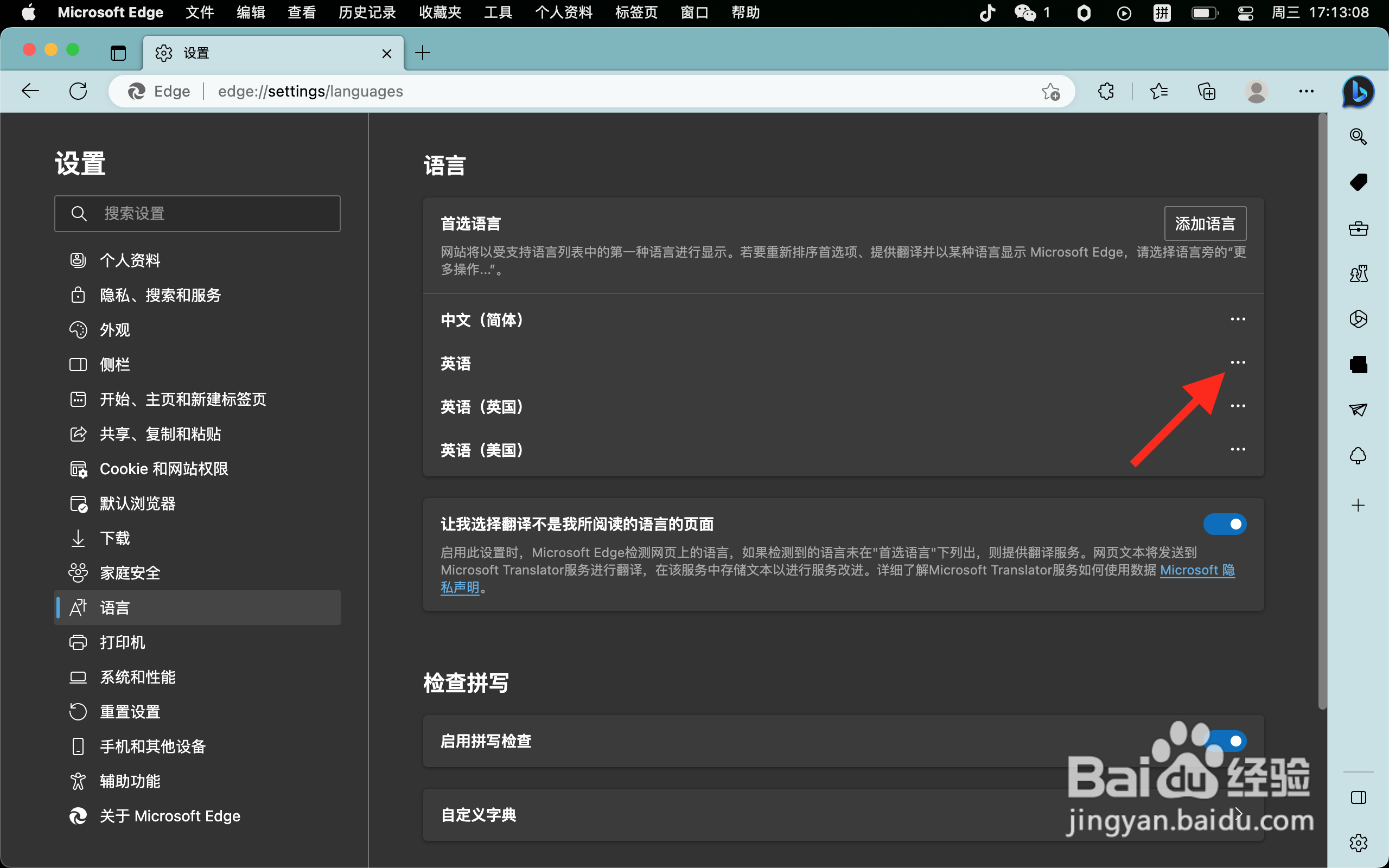The image size is (1389, 868).
Task: Open more actions for 中文（简体）
Action: (1238, 319)
